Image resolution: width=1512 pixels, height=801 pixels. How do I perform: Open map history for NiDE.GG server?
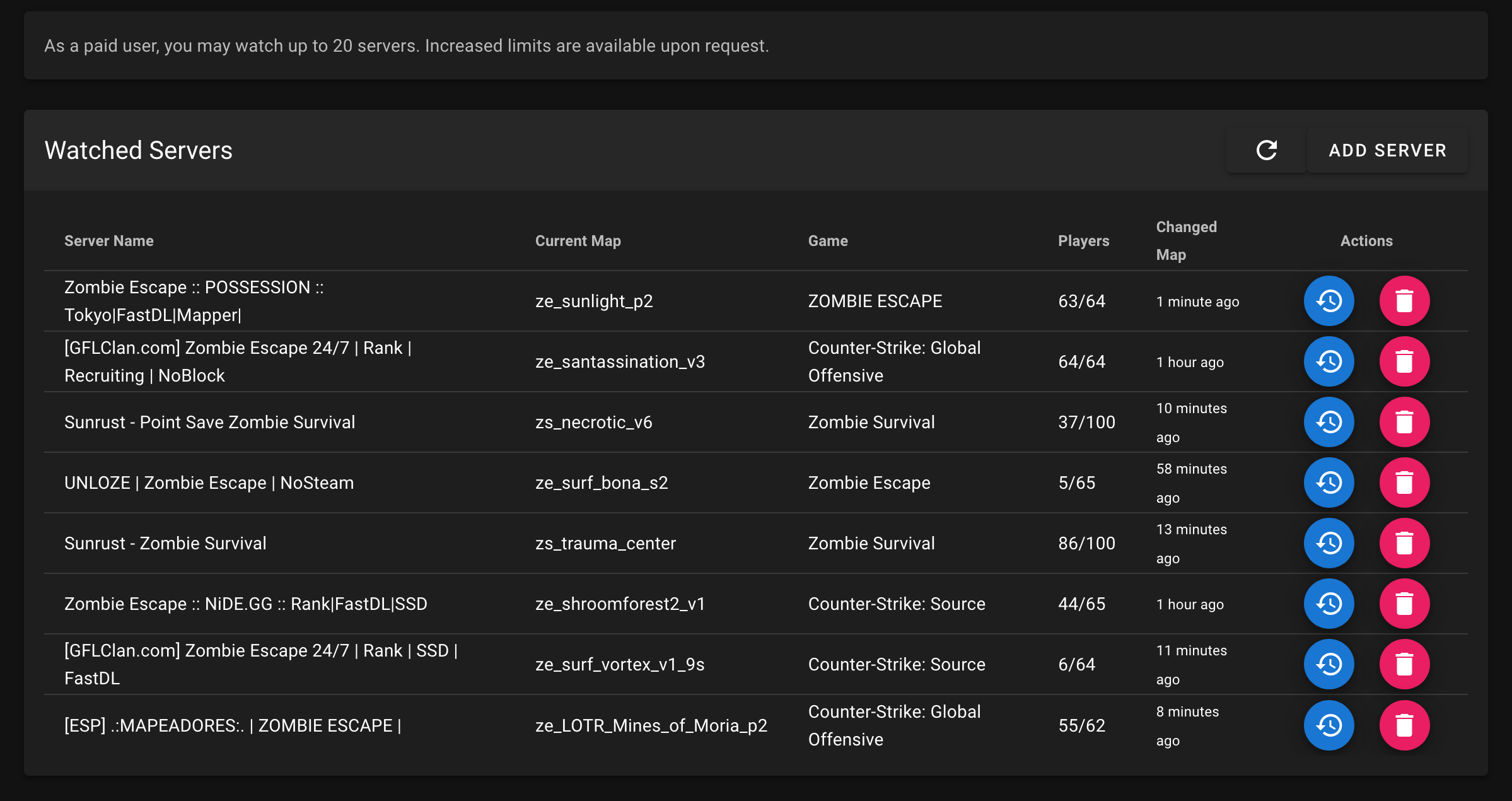coord(1329,604)
